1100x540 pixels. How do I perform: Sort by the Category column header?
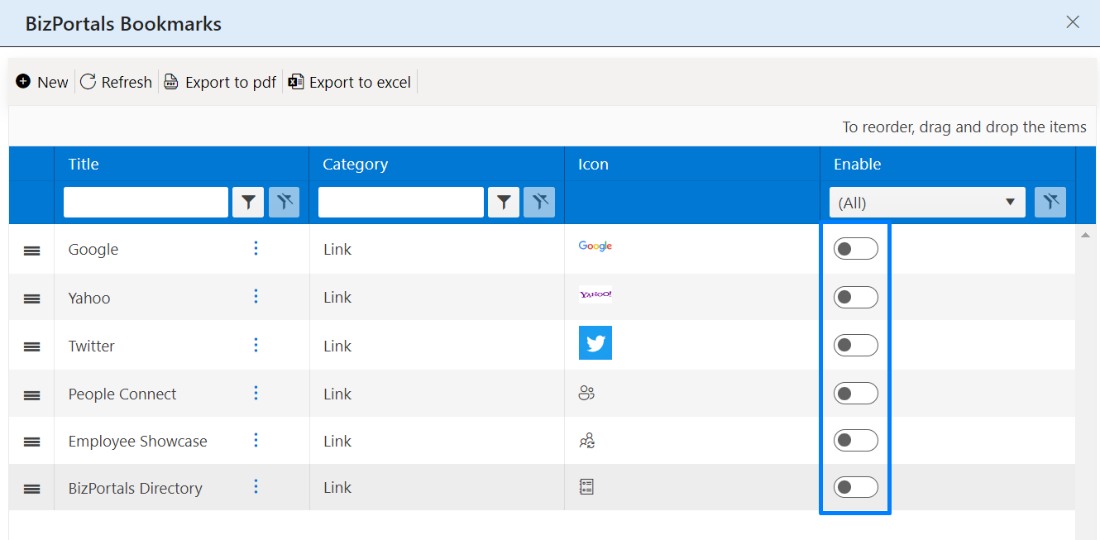click(x=355, y=165)
